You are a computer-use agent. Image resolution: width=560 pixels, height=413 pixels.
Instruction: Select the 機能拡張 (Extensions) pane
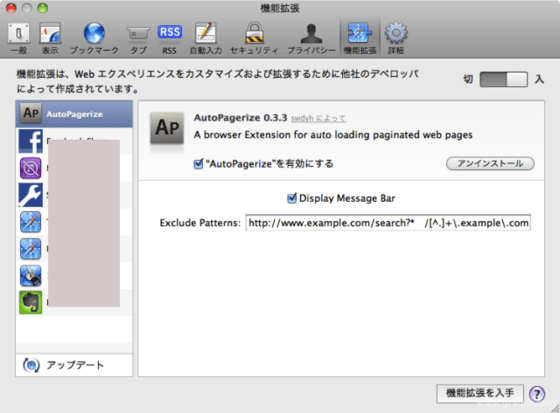click(x=360, y=38)
